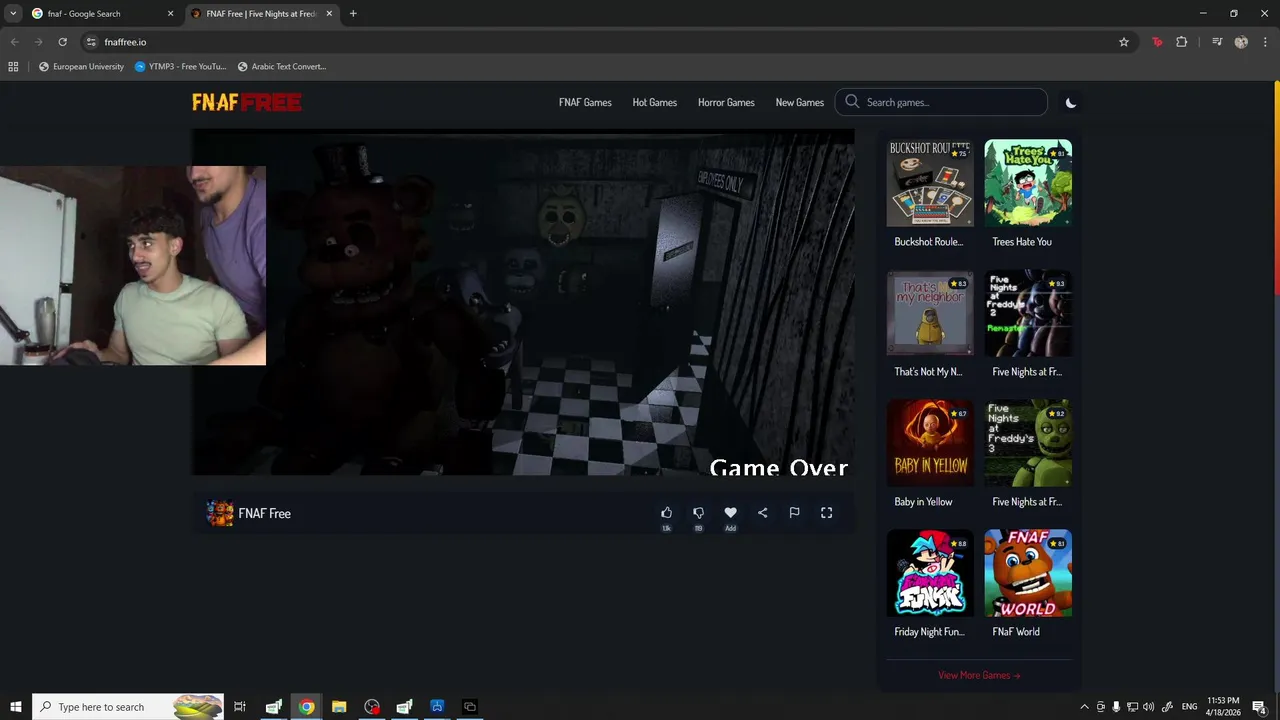Open European University bookmark
Image resolution: width=1280 pixels, height=720 pixels.
pyautogui.click(x=81, y=67)
